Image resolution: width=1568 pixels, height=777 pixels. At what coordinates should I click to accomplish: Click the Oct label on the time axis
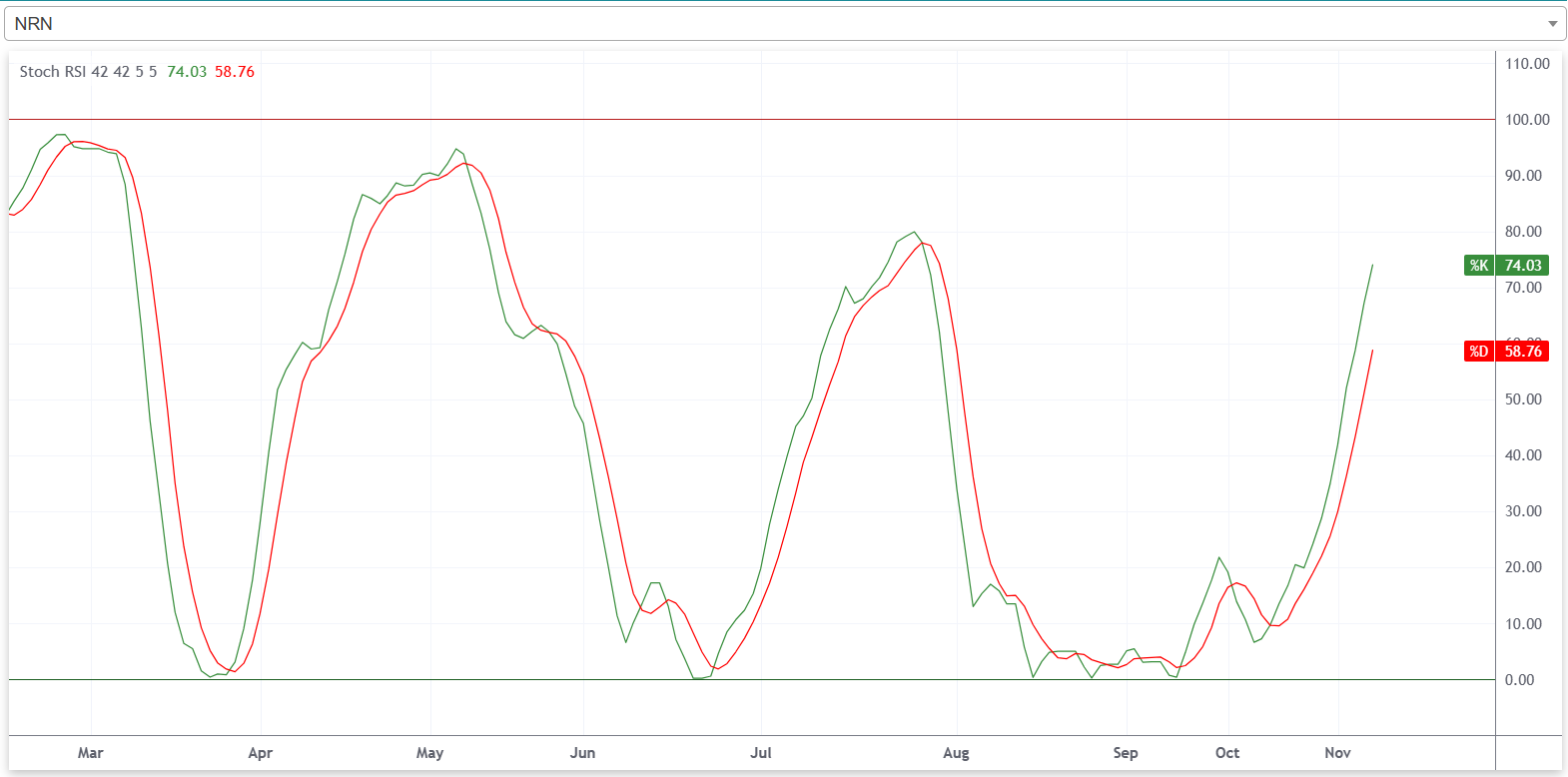(1227, 753)
